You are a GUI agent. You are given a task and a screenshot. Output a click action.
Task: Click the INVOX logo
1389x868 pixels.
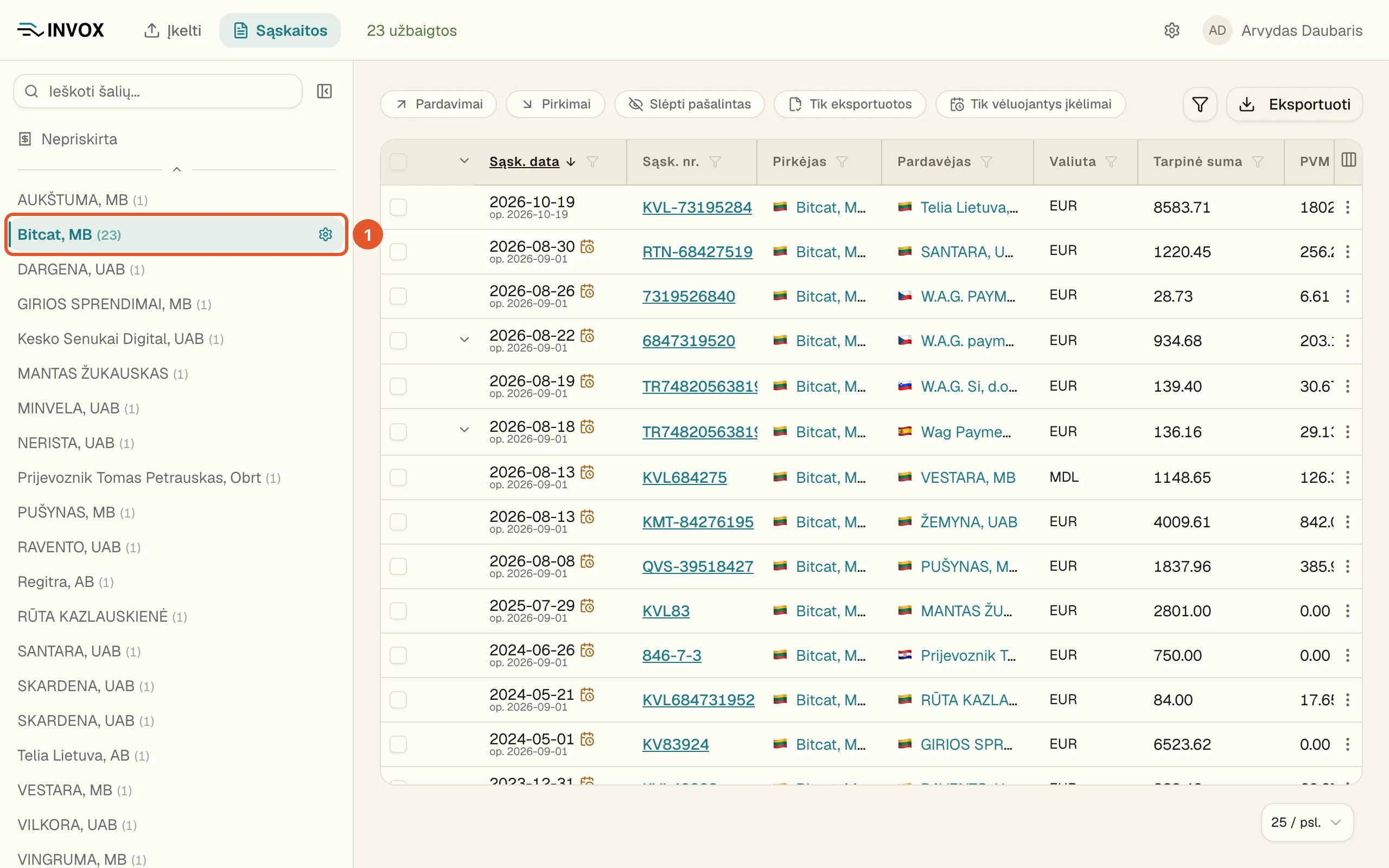coord(60,30)
